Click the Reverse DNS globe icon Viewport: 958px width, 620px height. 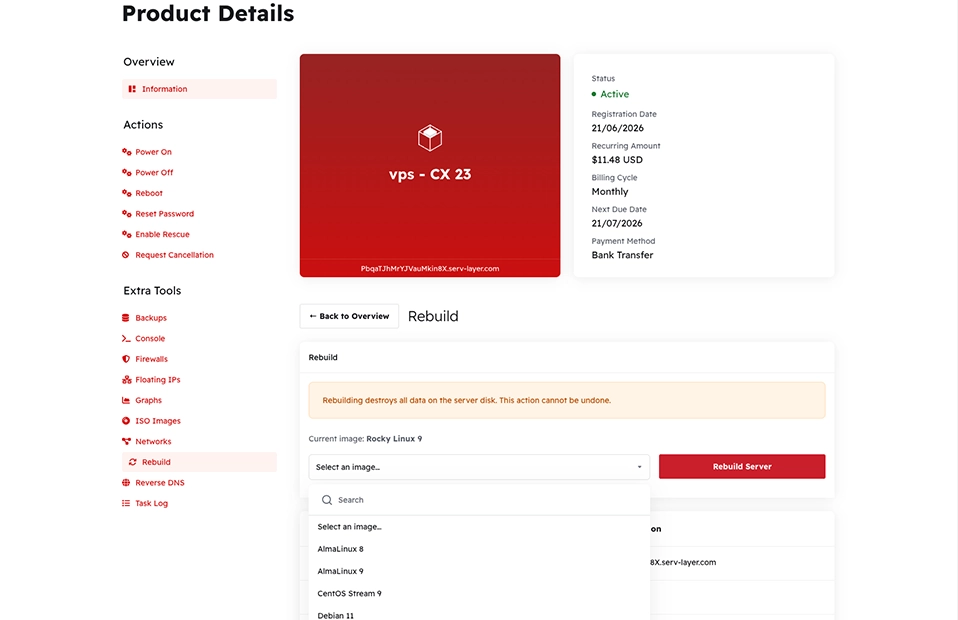point(126,483)
